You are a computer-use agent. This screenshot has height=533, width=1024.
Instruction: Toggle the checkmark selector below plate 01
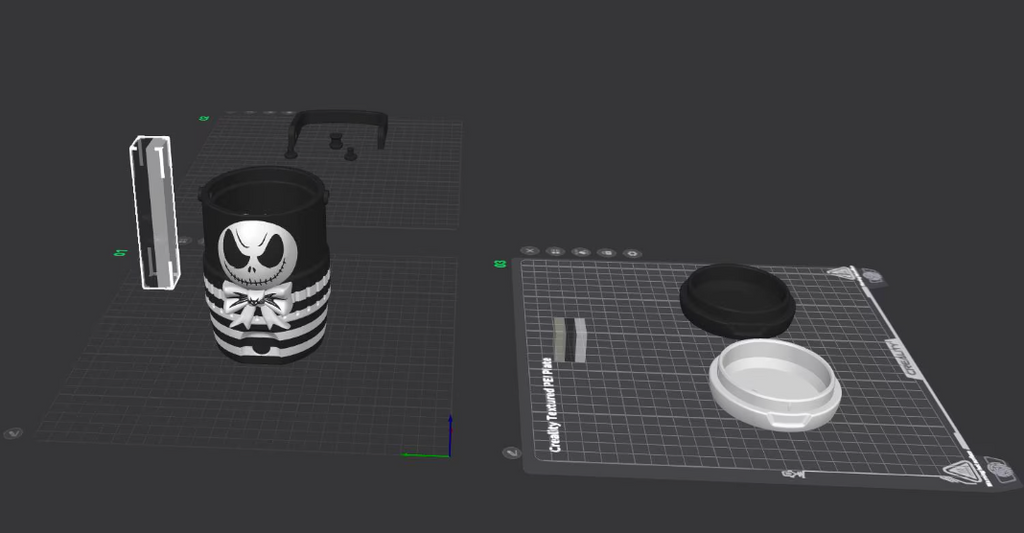pyautogui.click(x=13, y=433)
